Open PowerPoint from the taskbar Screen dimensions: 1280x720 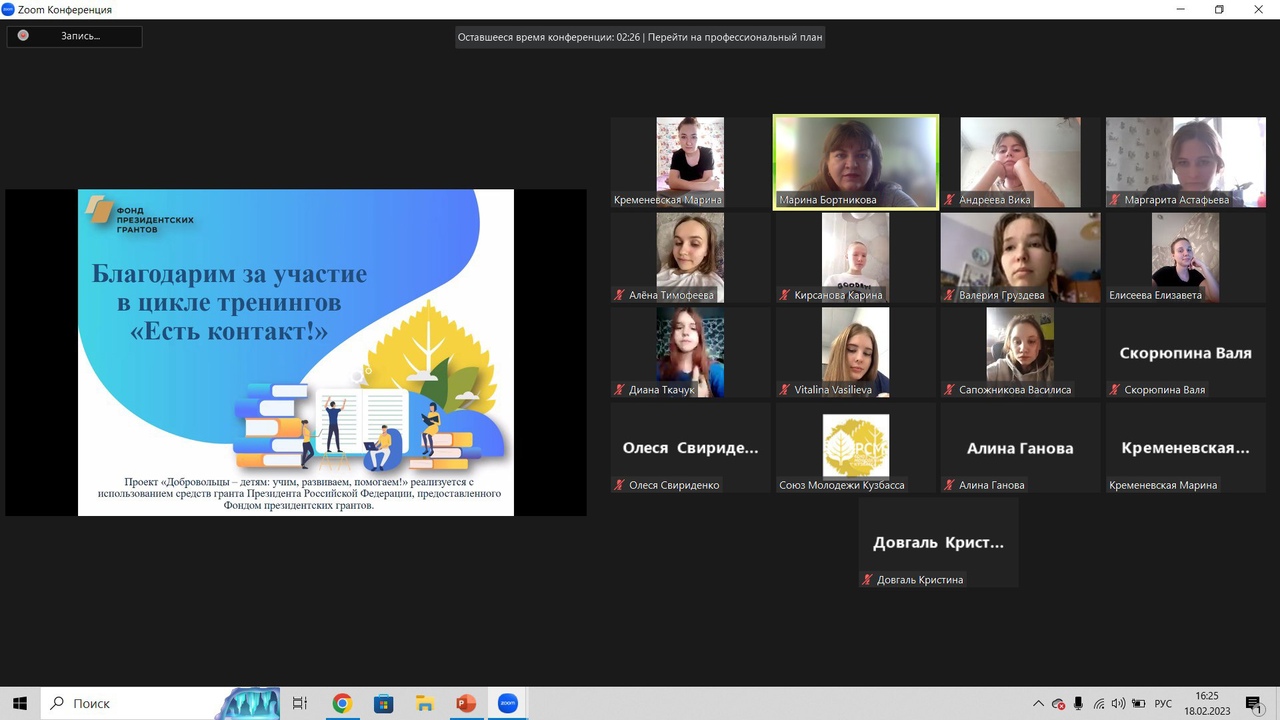coord(465,704)
